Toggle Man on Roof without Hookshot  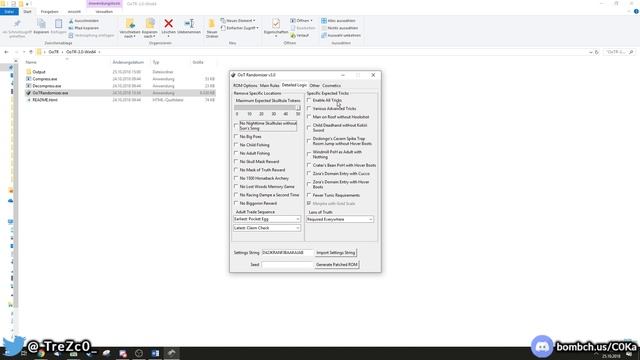coord(309,117)
